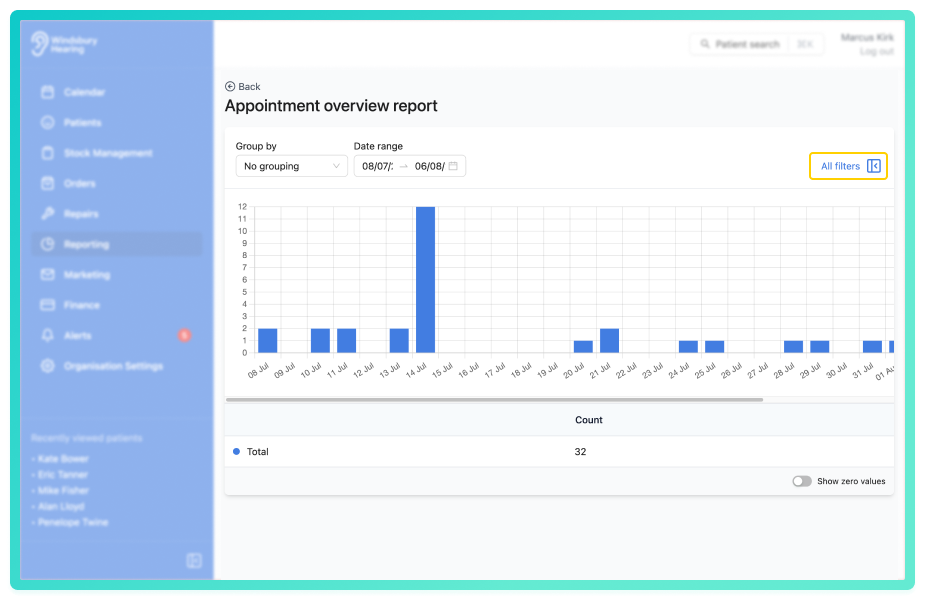Click the Log out link

coord(877,51)
